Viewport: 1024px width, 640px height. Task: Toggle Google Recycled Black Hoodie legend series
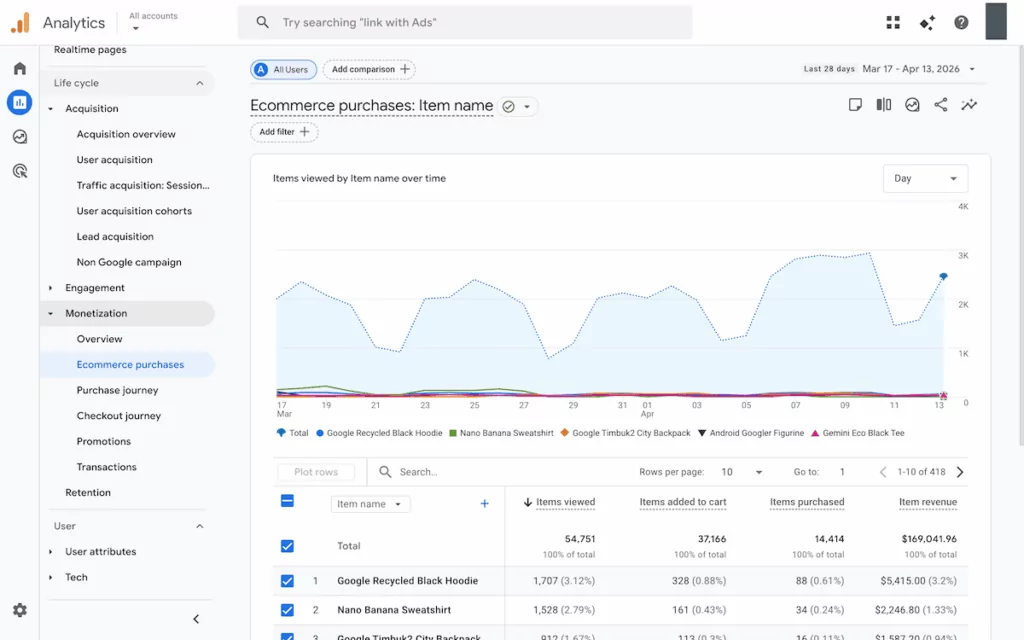(x=379, y=433)
